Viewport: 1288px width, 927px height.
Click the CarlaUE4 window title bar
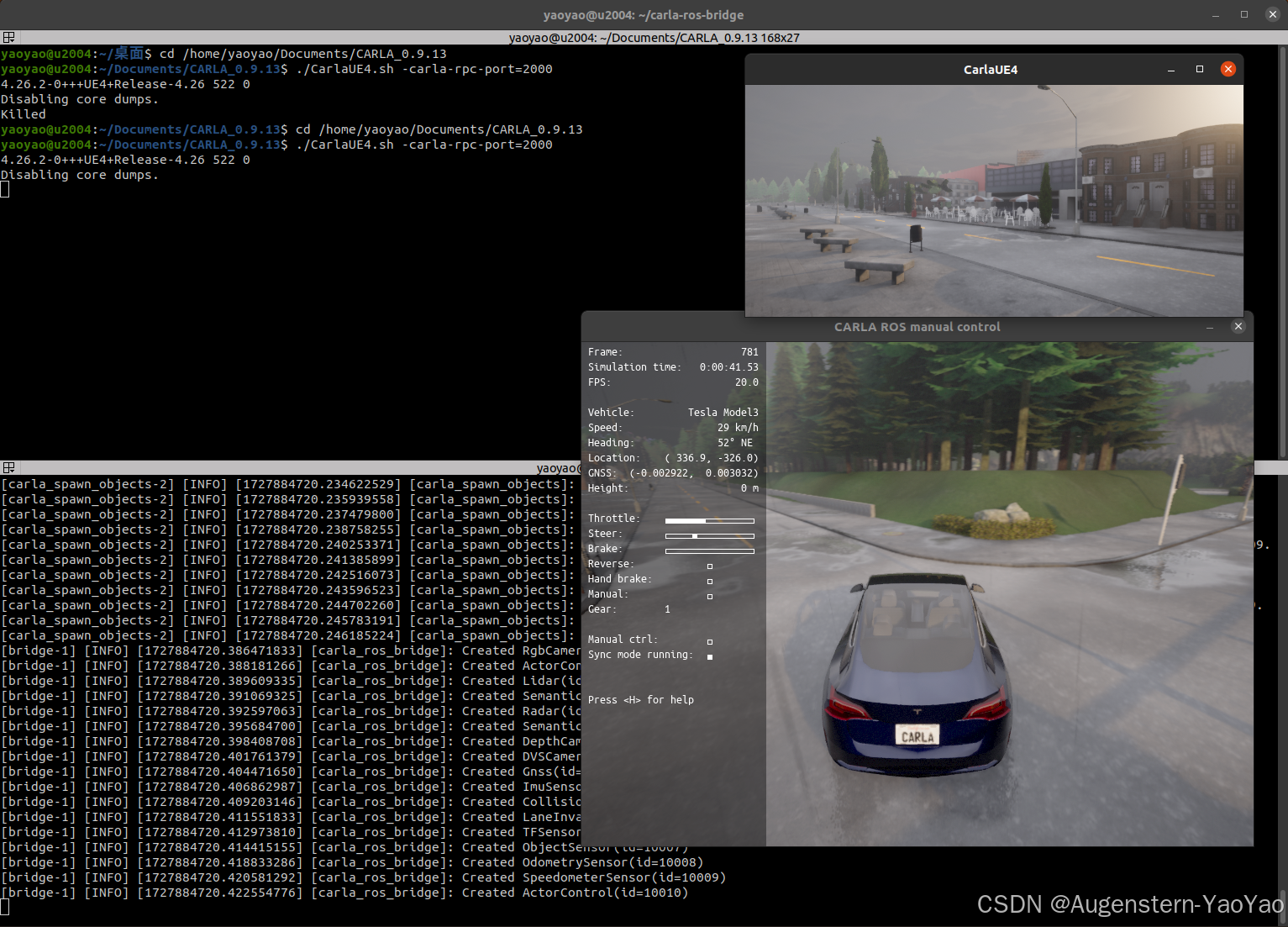(x=990, y=70)
